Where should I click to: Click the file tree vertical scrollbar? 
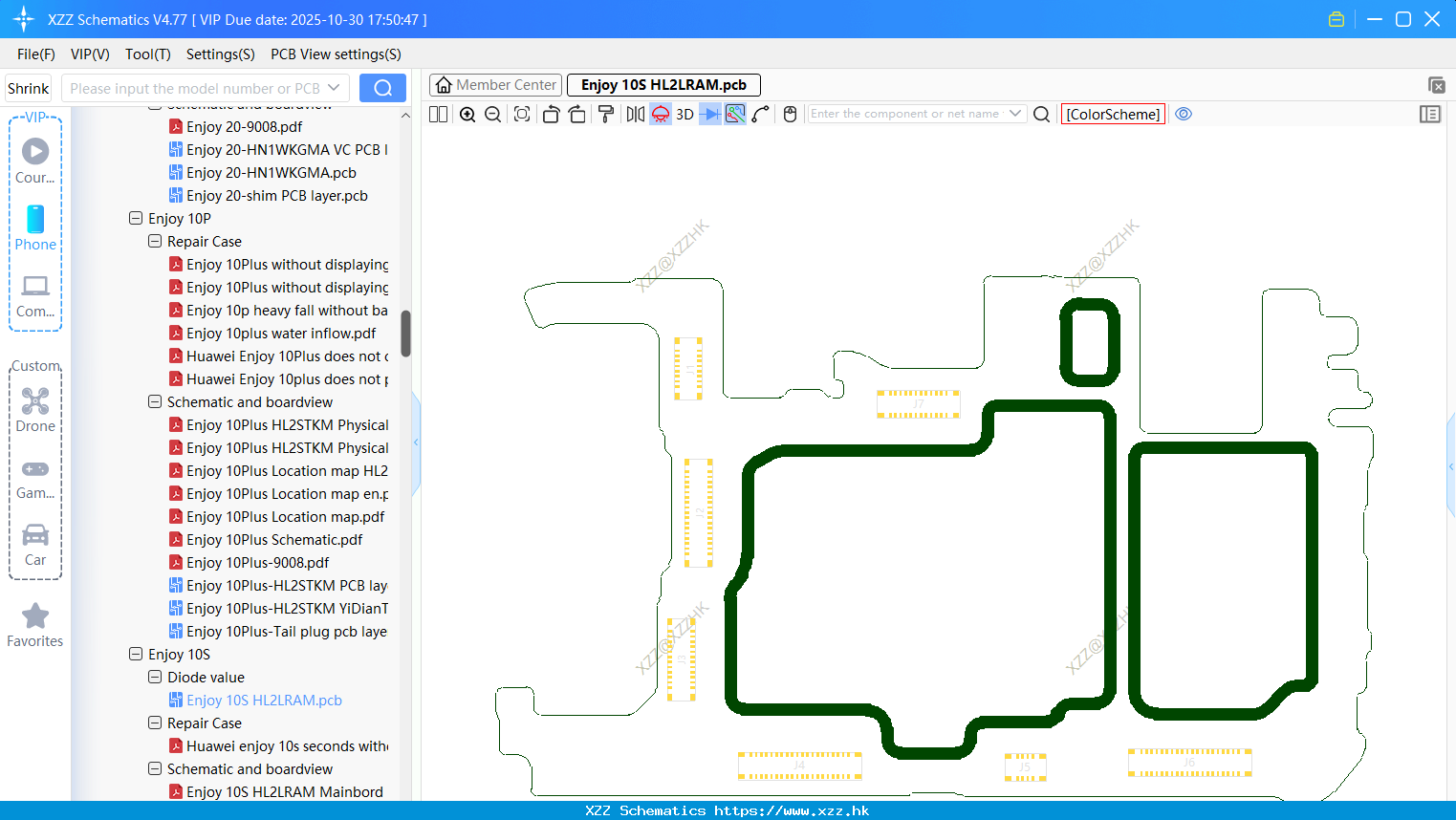click(405, 334)
